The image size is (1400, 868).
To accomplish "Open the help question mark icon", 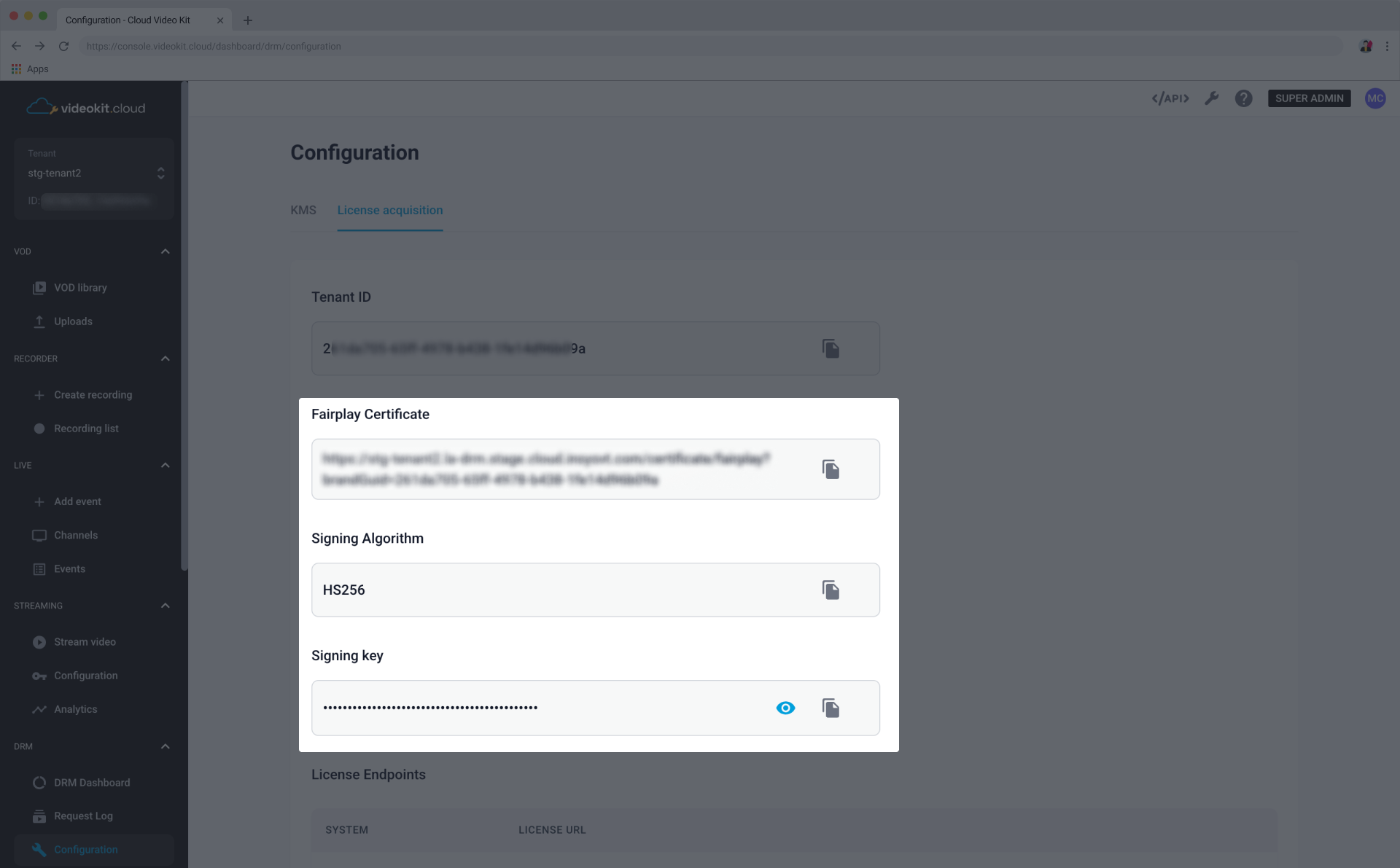I will click(1243, 98).
